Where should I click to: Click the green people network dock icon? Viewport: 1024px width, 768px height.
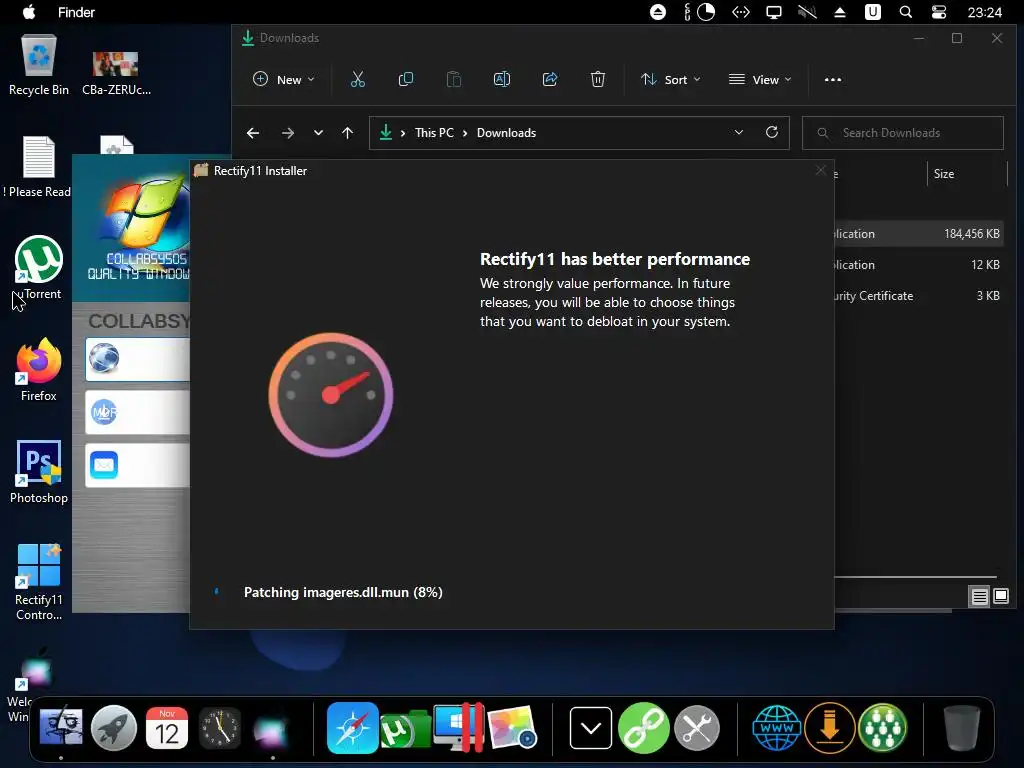[883, 728]
